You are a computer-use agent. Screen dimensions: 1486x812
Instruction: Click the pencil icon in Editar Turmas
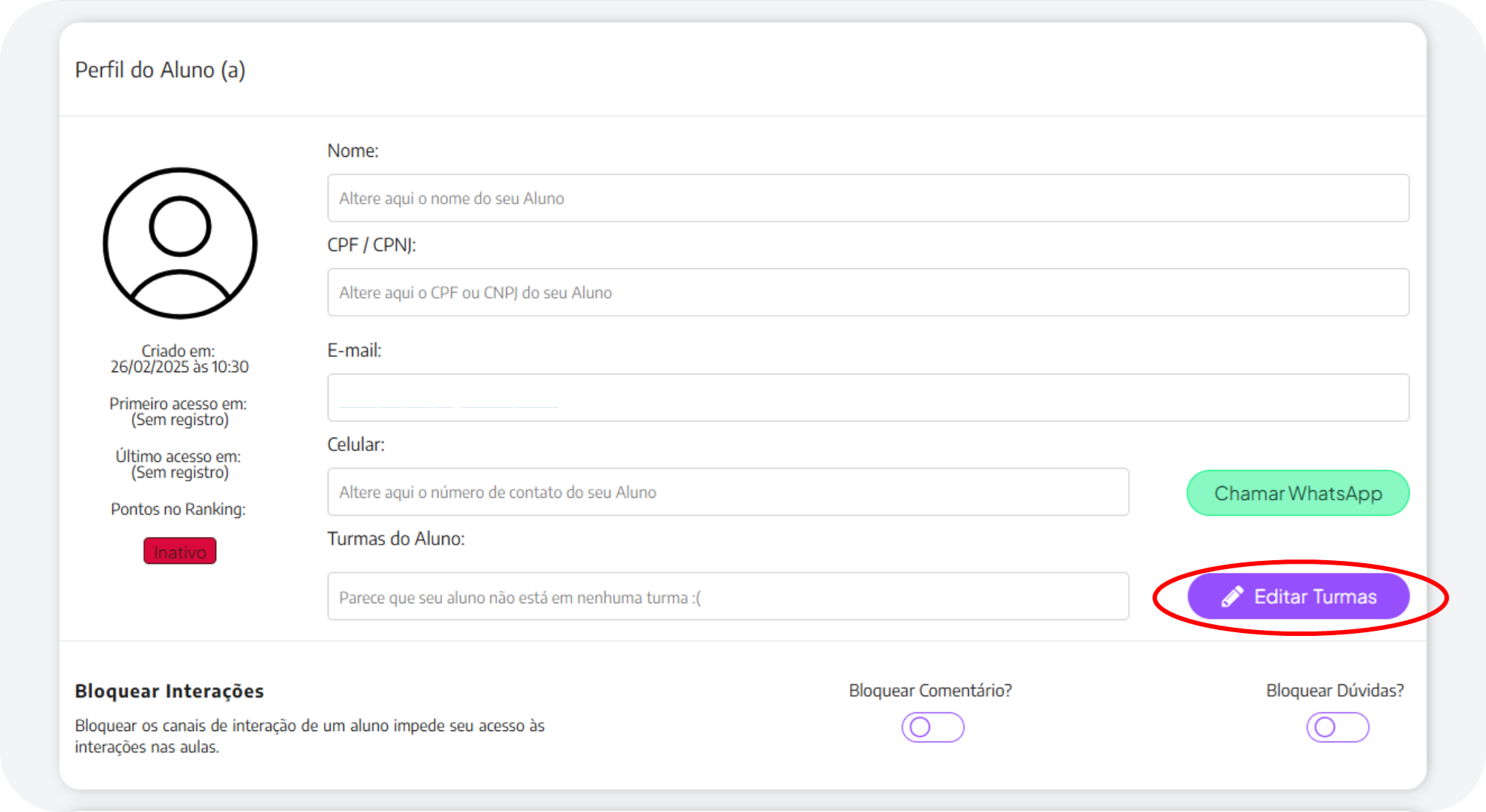pos(1232,597)
